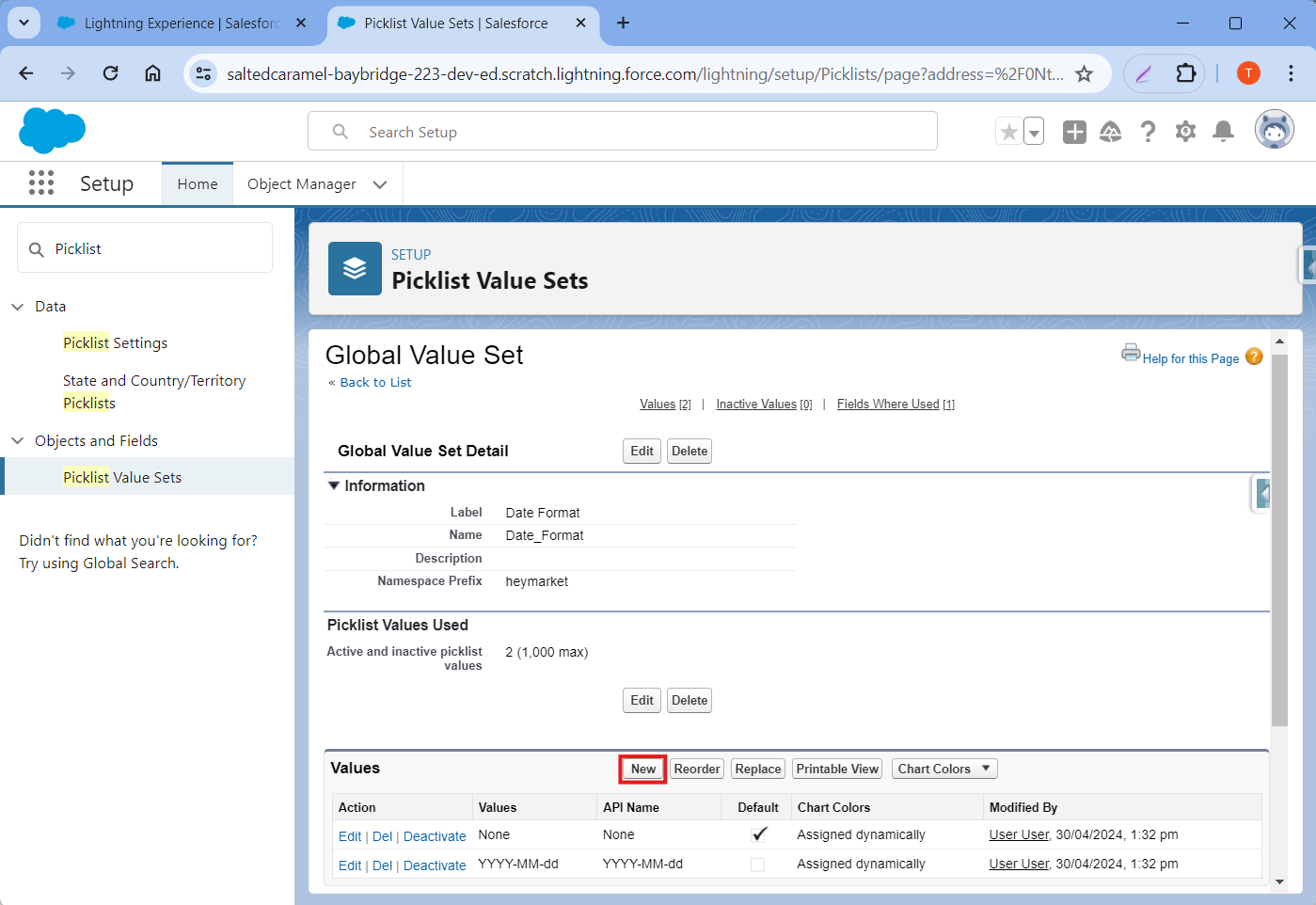Go to the browser home page
The image size is (1316, 905).
(x=152, y=73)
